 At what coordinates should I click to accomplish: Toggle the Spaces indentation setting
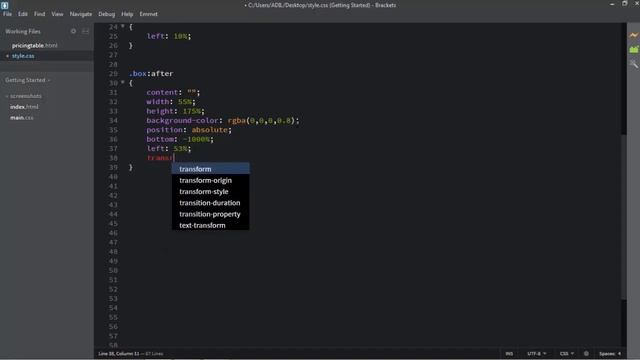click(x=607, y=353)
